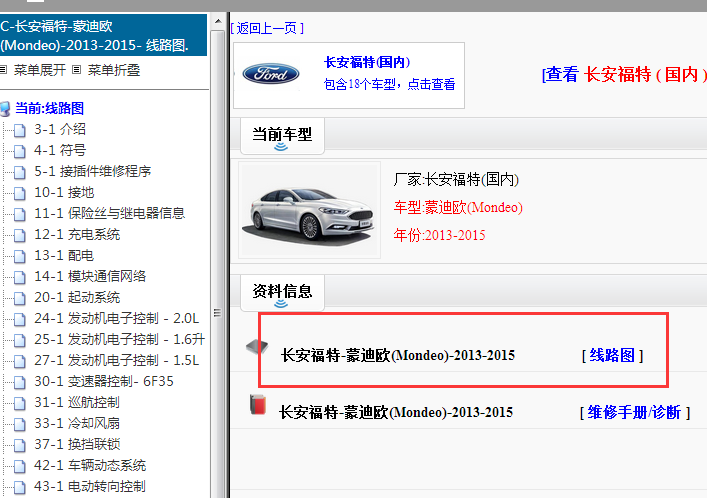The image size is (707, 498).
Task: Open 30-1 变速器控制- 6F35 entry
Action: coord(104,382)
